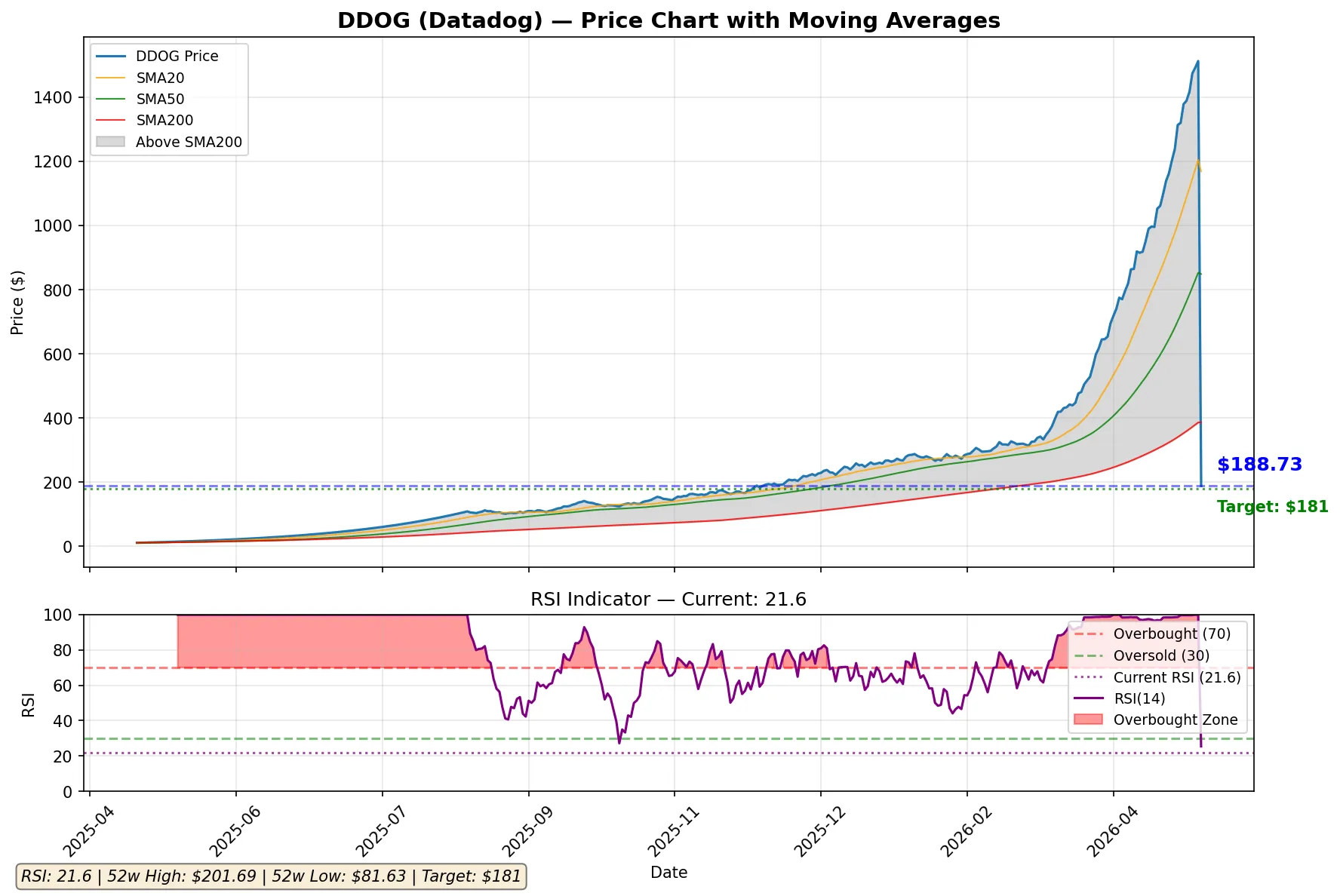Click the vertical "RSI" axis label

[x=29, y=704]
